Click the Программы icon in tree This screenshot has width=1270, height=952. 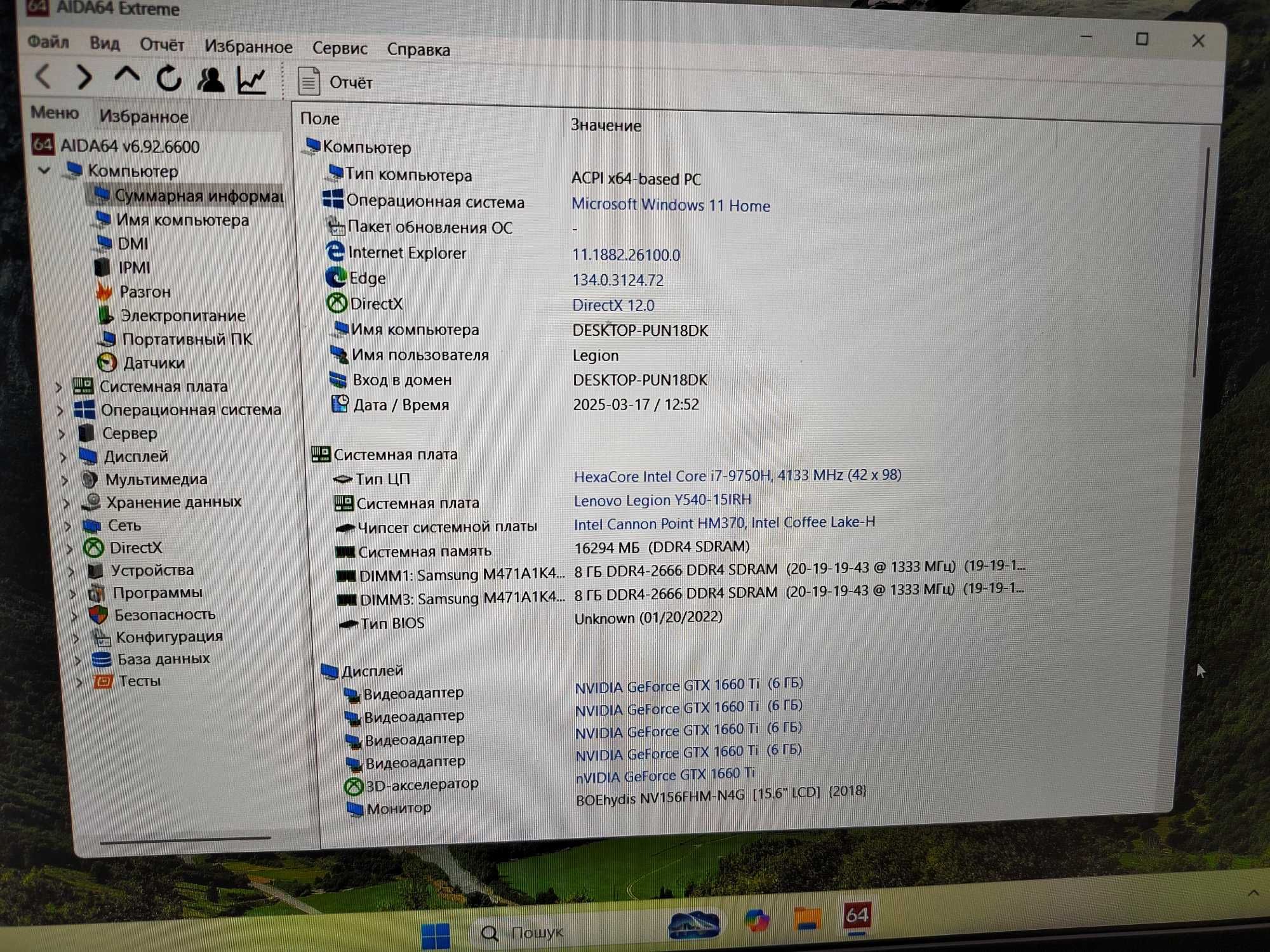[97, 593]
